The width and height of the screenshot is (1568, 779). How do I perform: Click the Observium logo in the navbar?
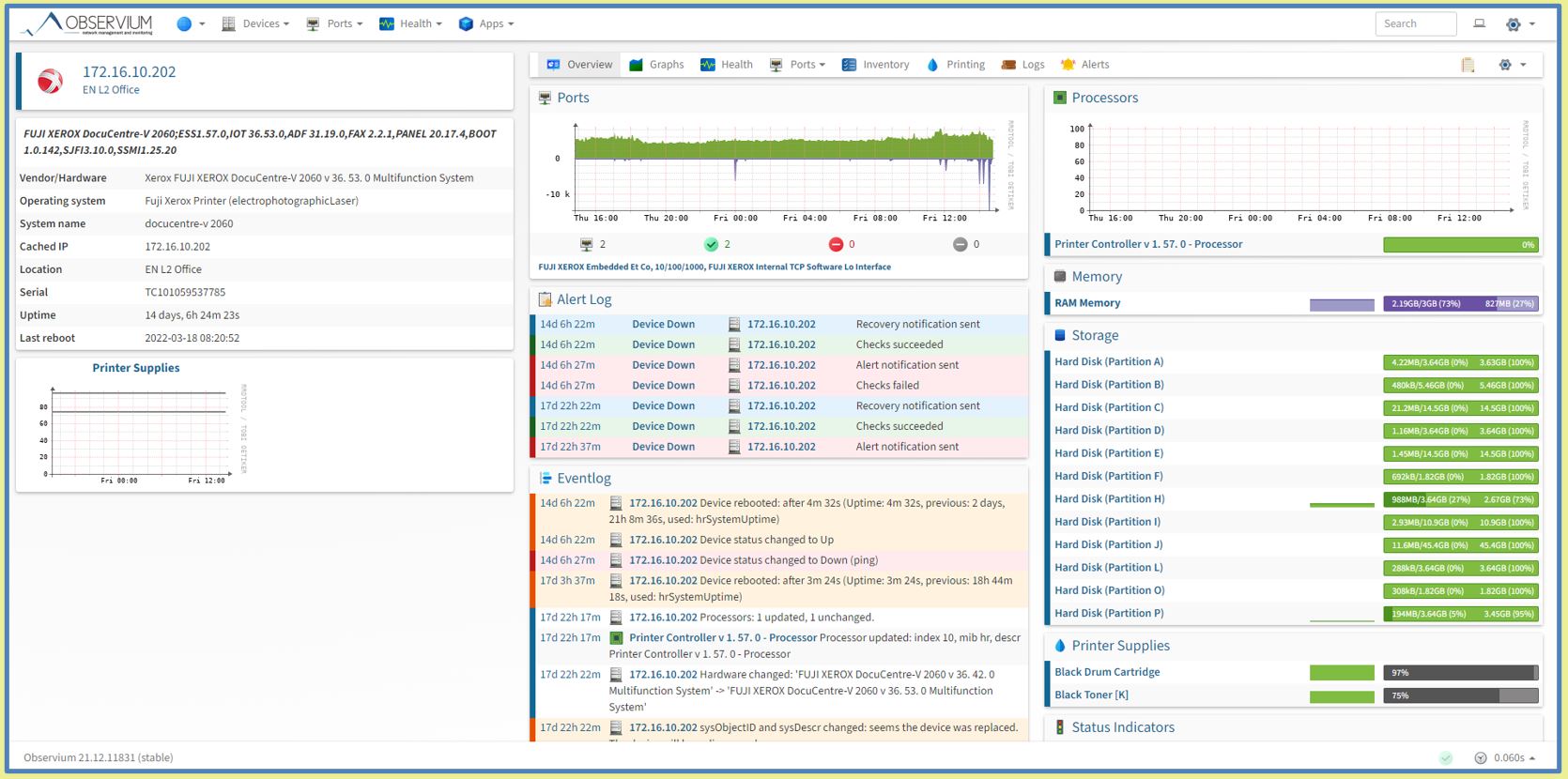coord(87,23)
